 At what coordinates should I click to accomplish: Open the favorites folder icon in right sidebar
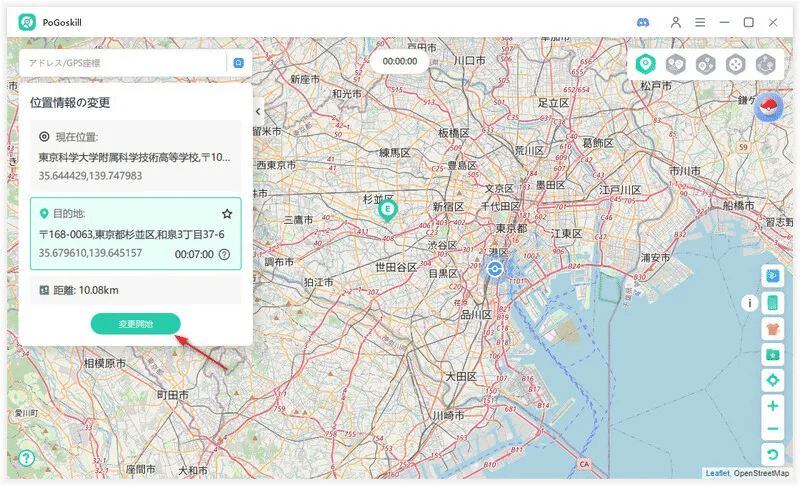point(772,354)
